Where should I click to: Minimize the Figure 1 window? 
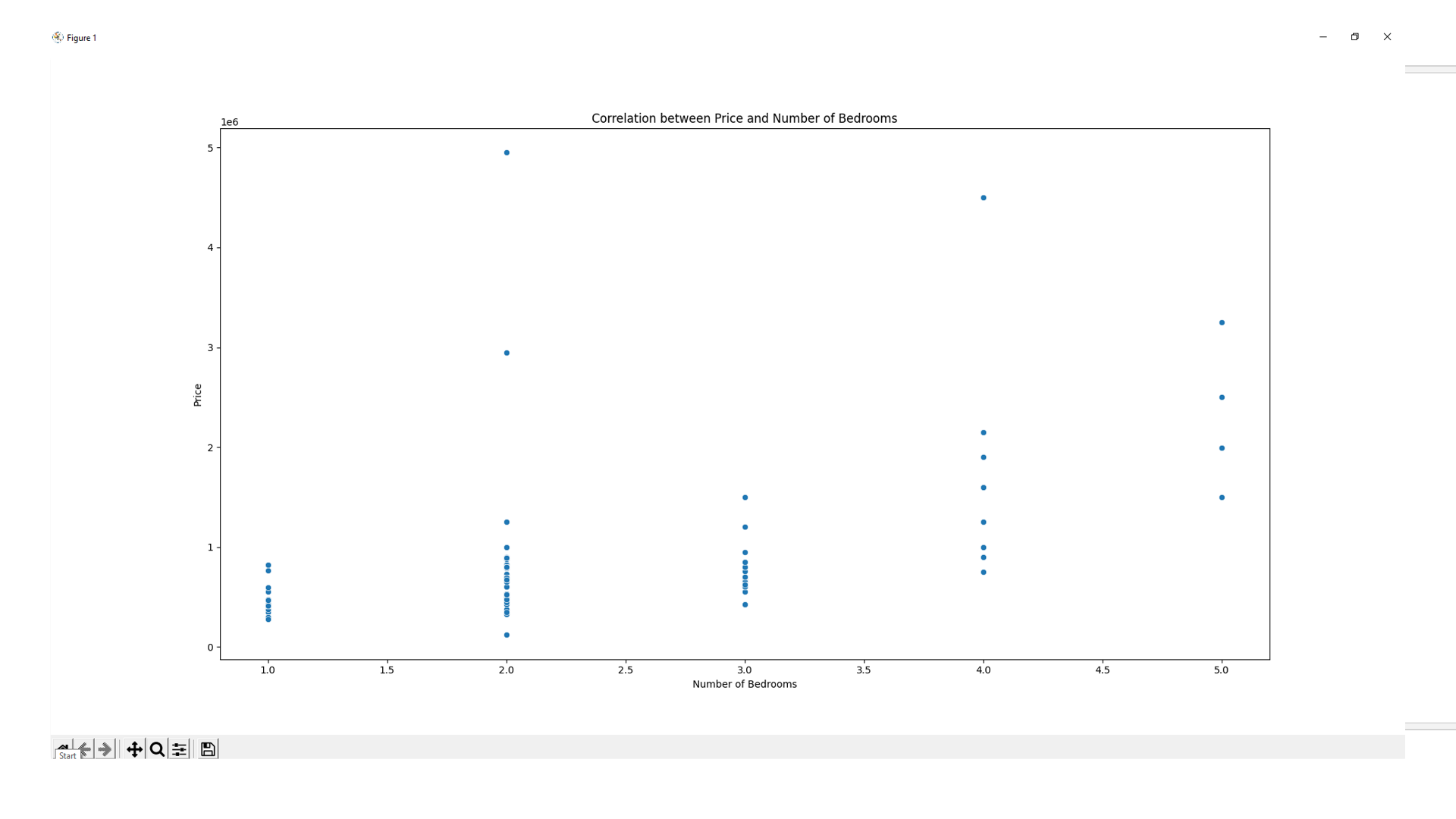point(1323,36)
